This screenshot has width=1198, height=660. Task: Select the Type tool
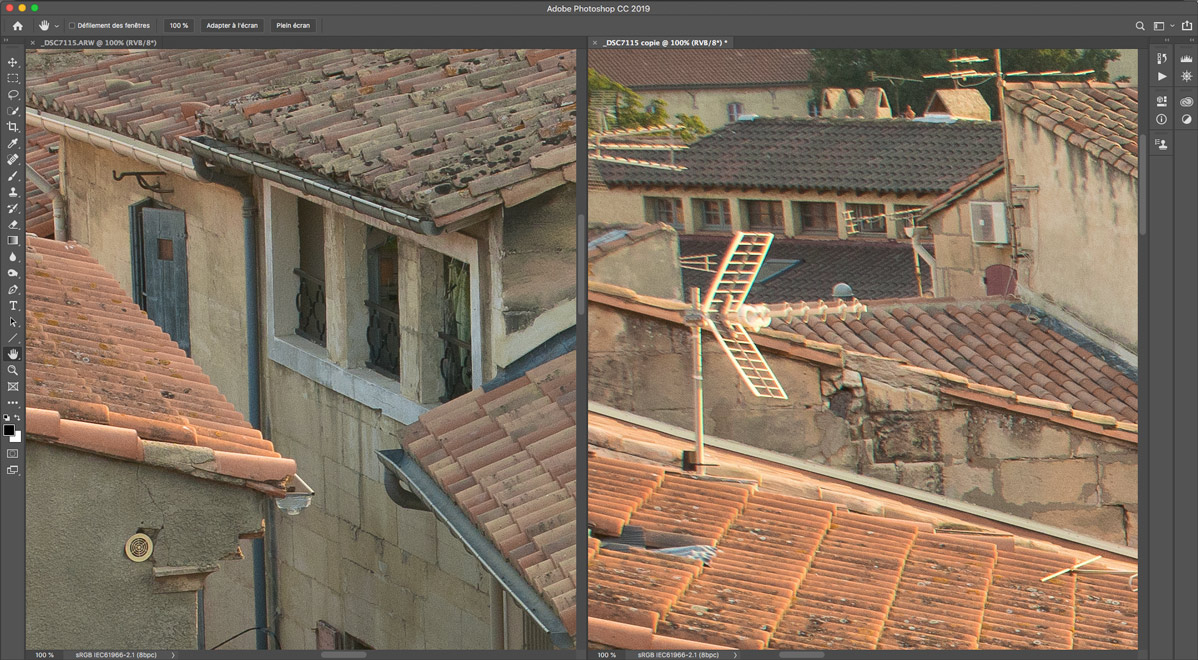13,306
